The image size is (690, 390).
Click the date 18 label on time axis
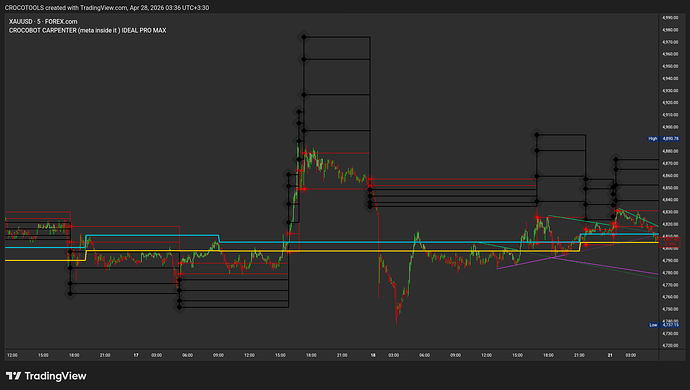(x=373, y=355)
